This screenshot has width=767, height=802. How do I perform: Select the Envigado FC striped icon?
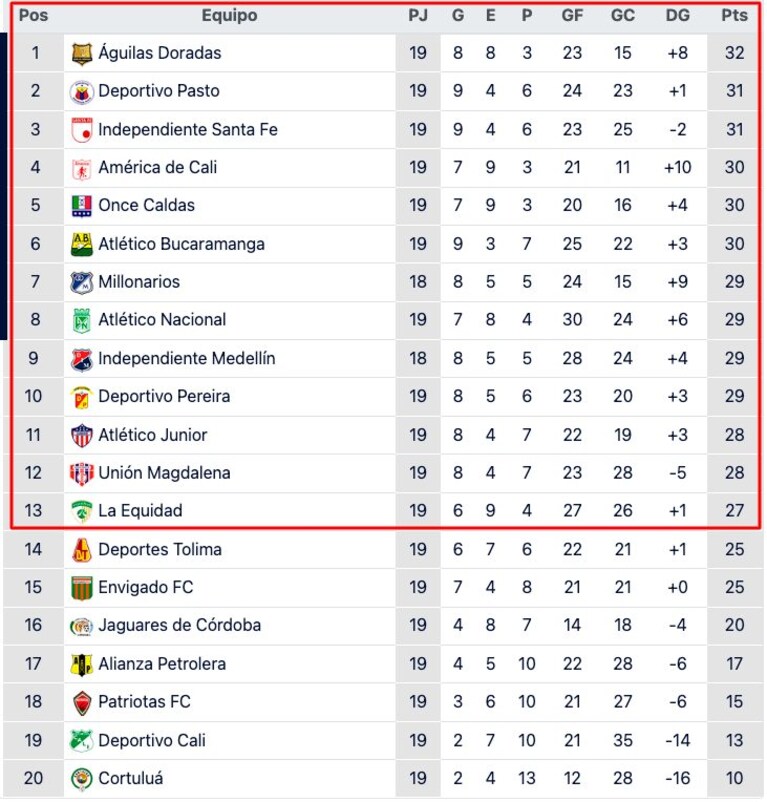point(82,588)
